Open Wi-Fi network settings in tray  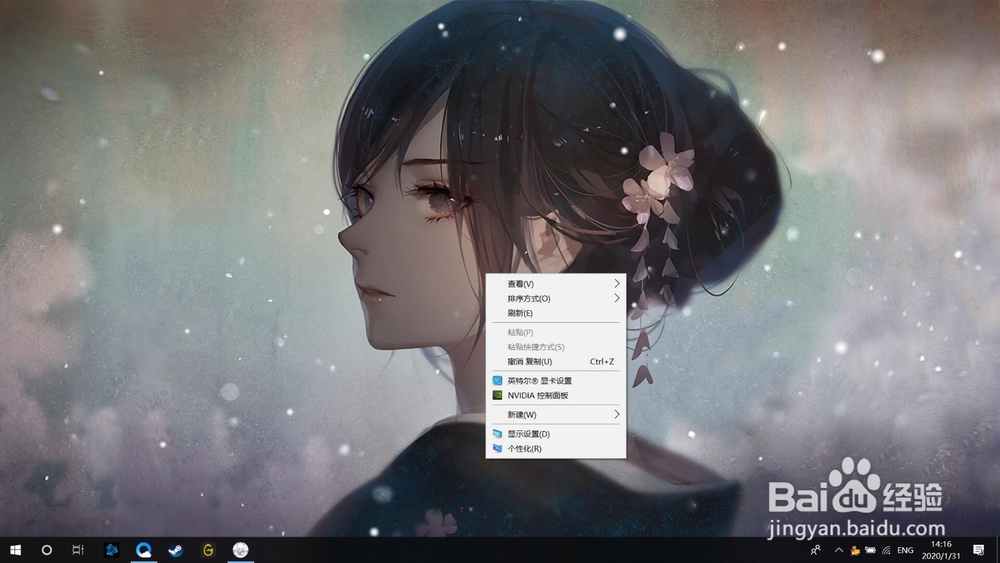coord(886,550)
